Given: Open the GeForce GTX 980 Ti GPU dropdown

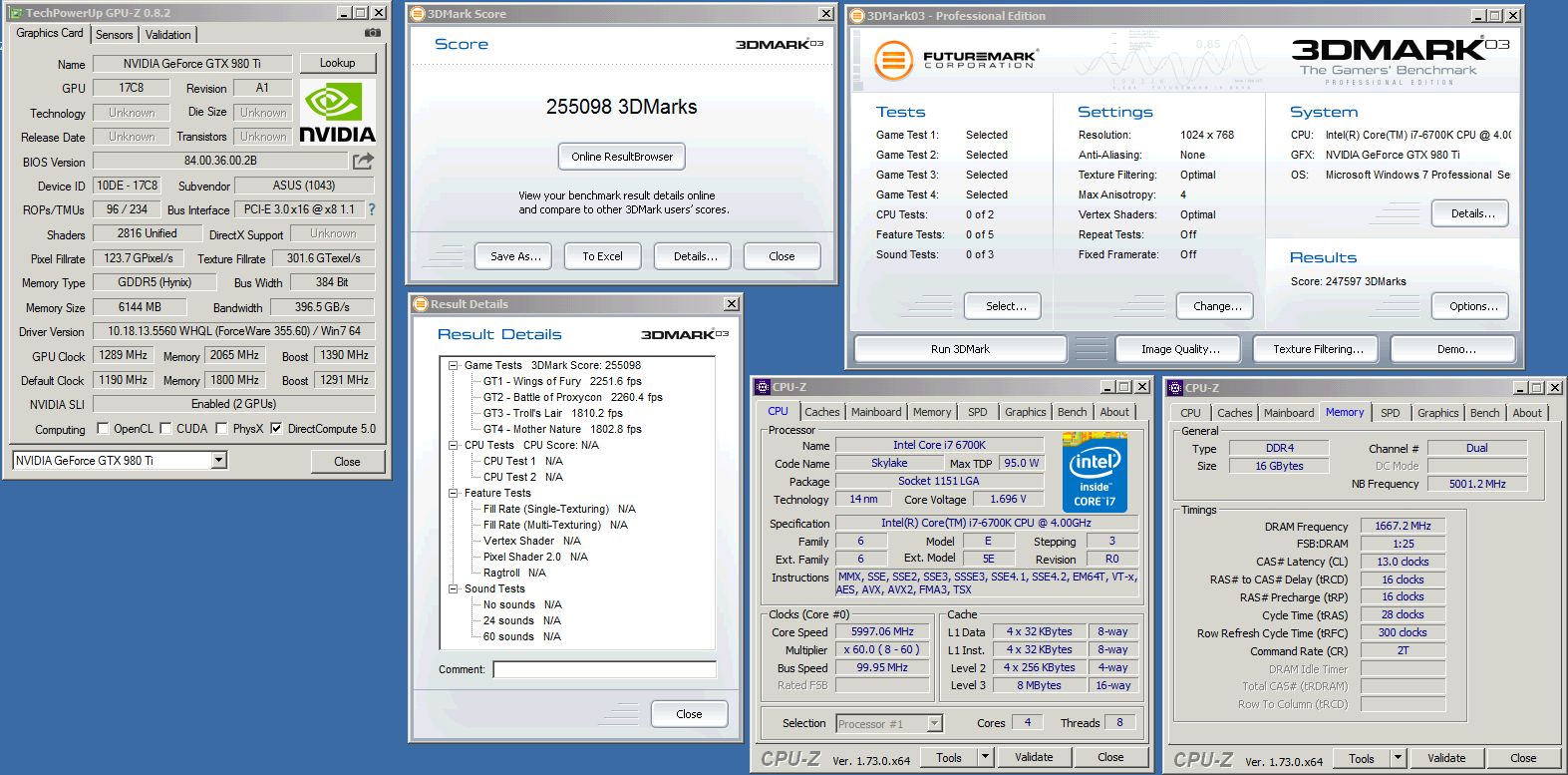Looking at the screenshot, I should click(219, 460).
